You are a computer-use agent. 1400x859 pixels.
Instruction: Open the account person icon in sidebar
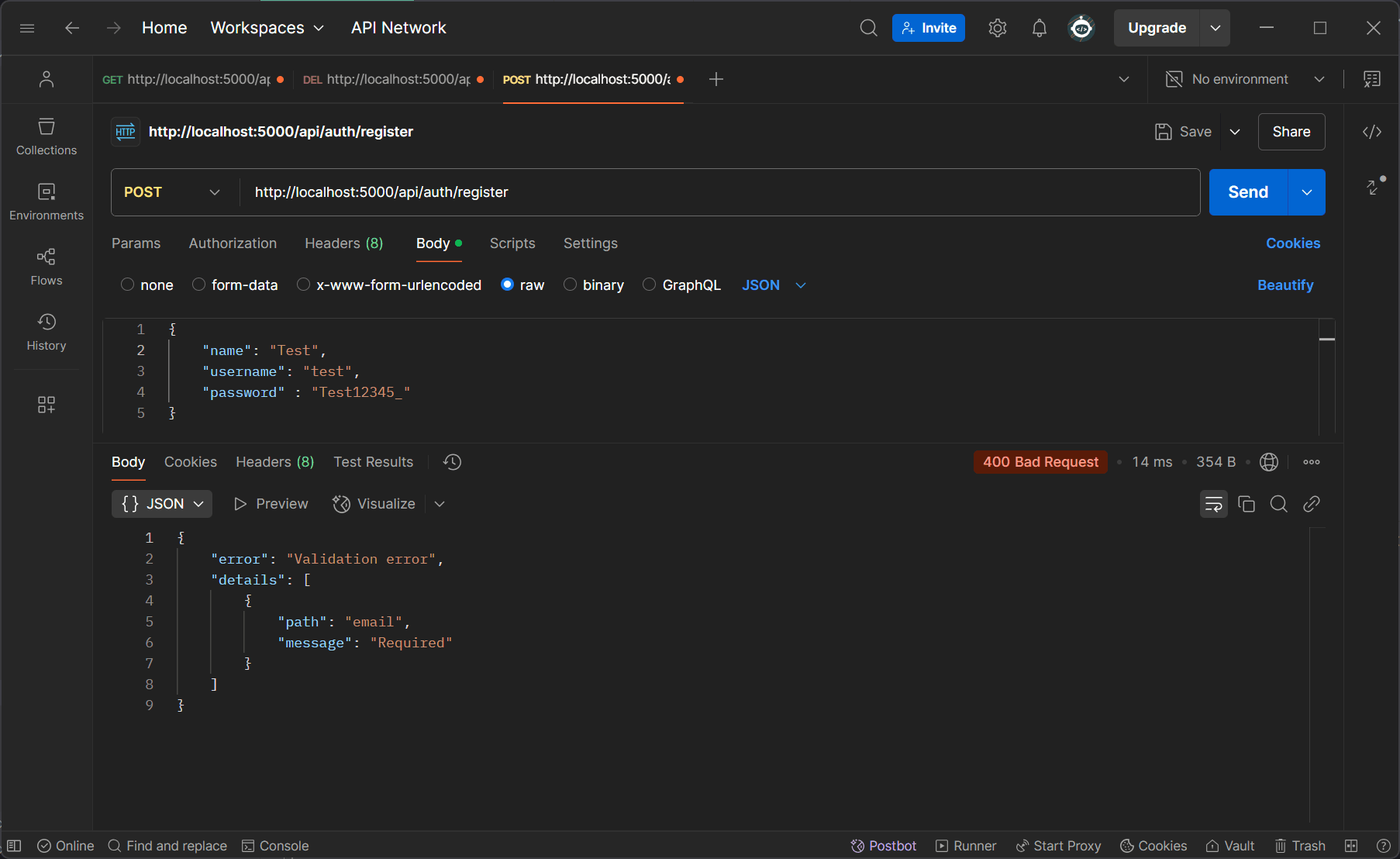[47, 79]
